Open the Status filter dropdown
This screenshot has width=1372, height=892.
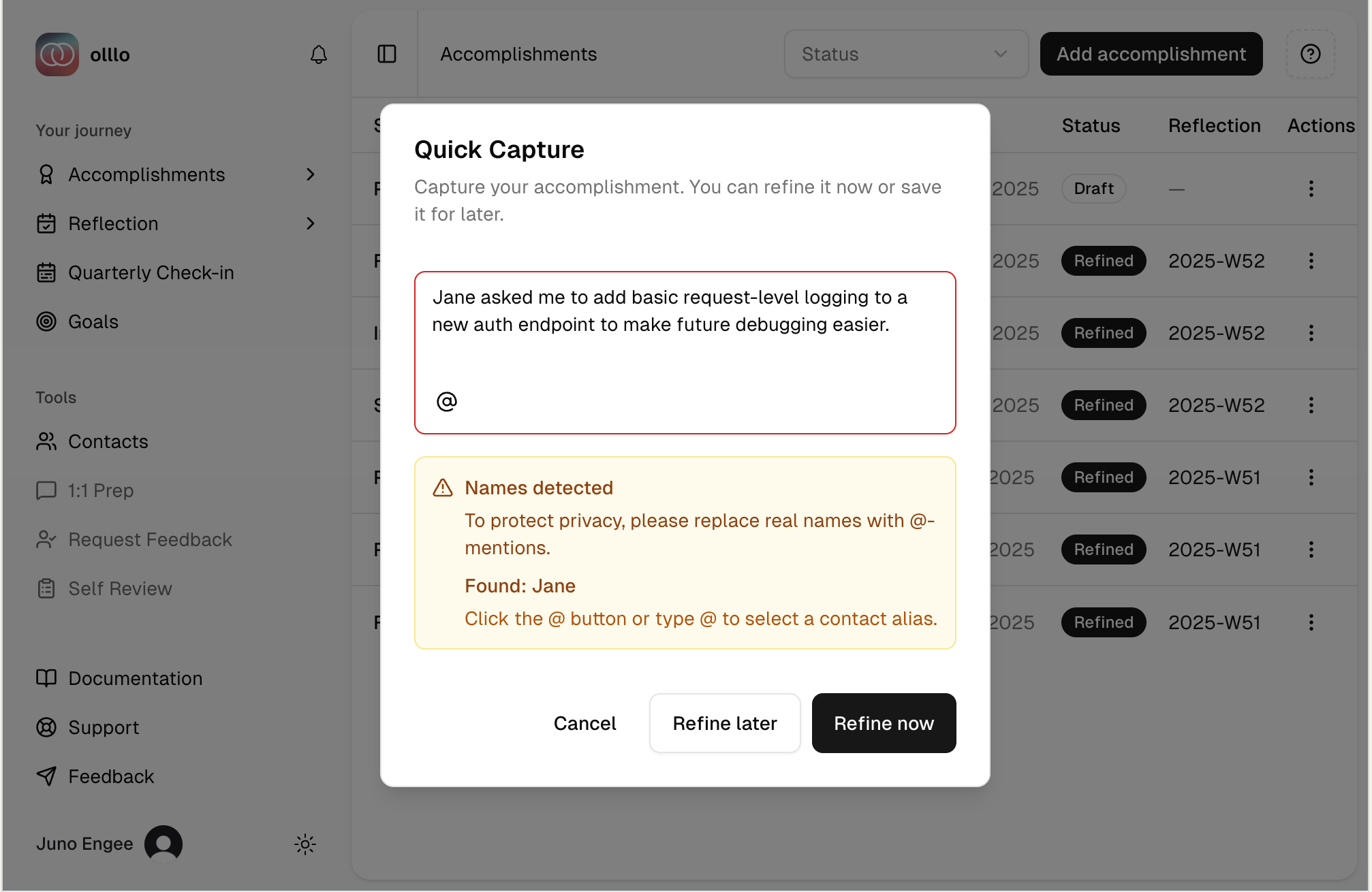point(905,54)
